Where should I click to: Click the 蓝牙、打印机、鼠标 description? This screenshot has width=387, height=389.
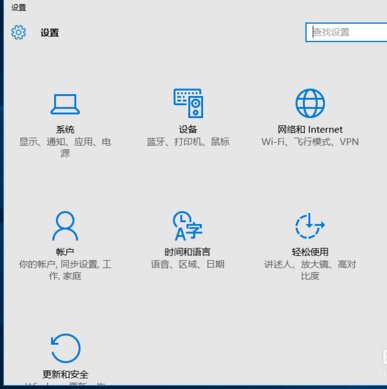click(x=188, y=142)
